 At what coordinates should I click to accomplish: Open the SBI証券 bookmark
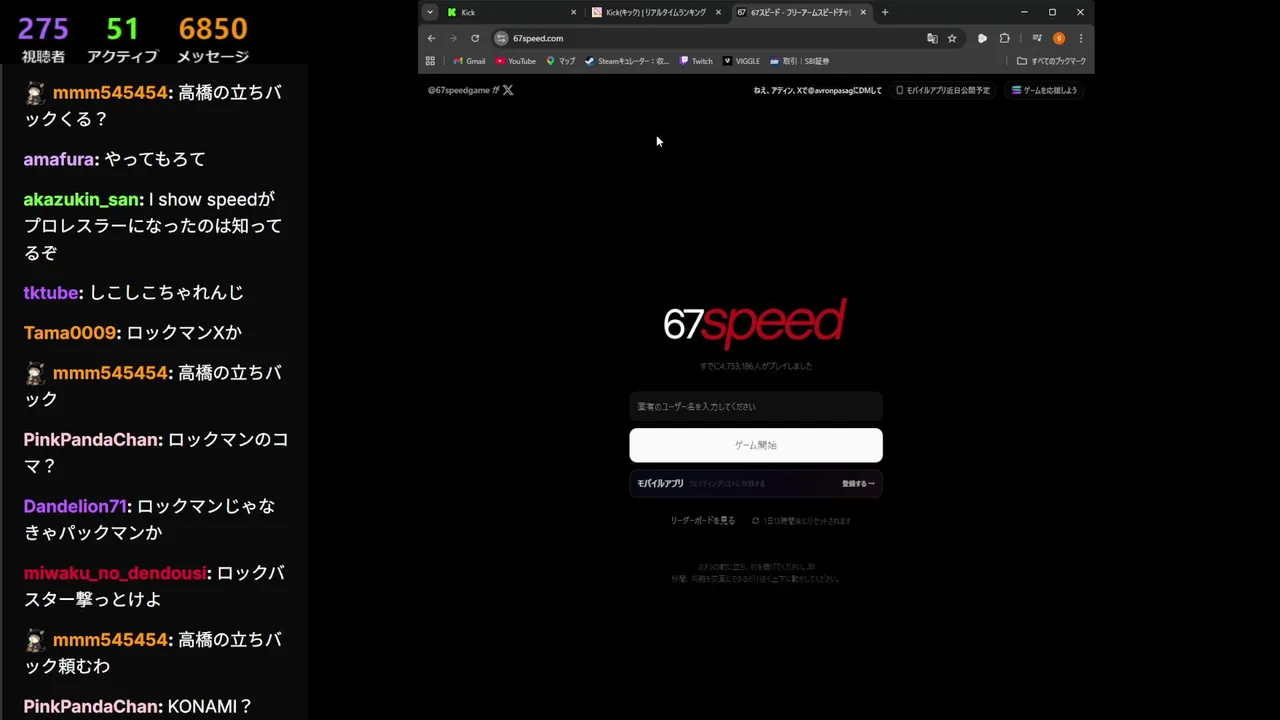point(799,61)
